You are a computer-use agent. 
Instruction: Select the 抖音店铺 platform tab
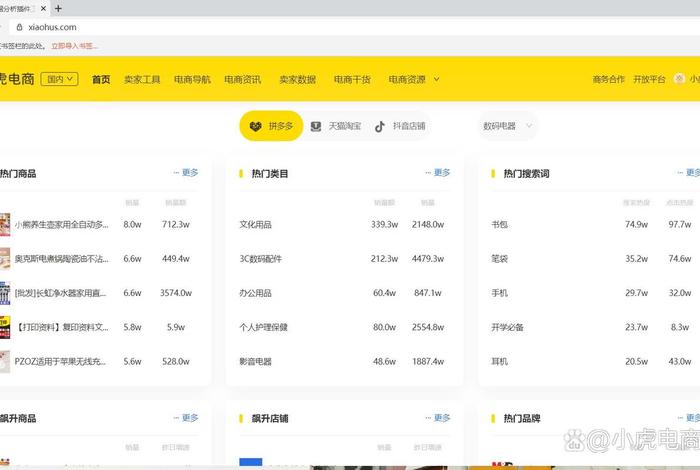(x=400, y=126)
